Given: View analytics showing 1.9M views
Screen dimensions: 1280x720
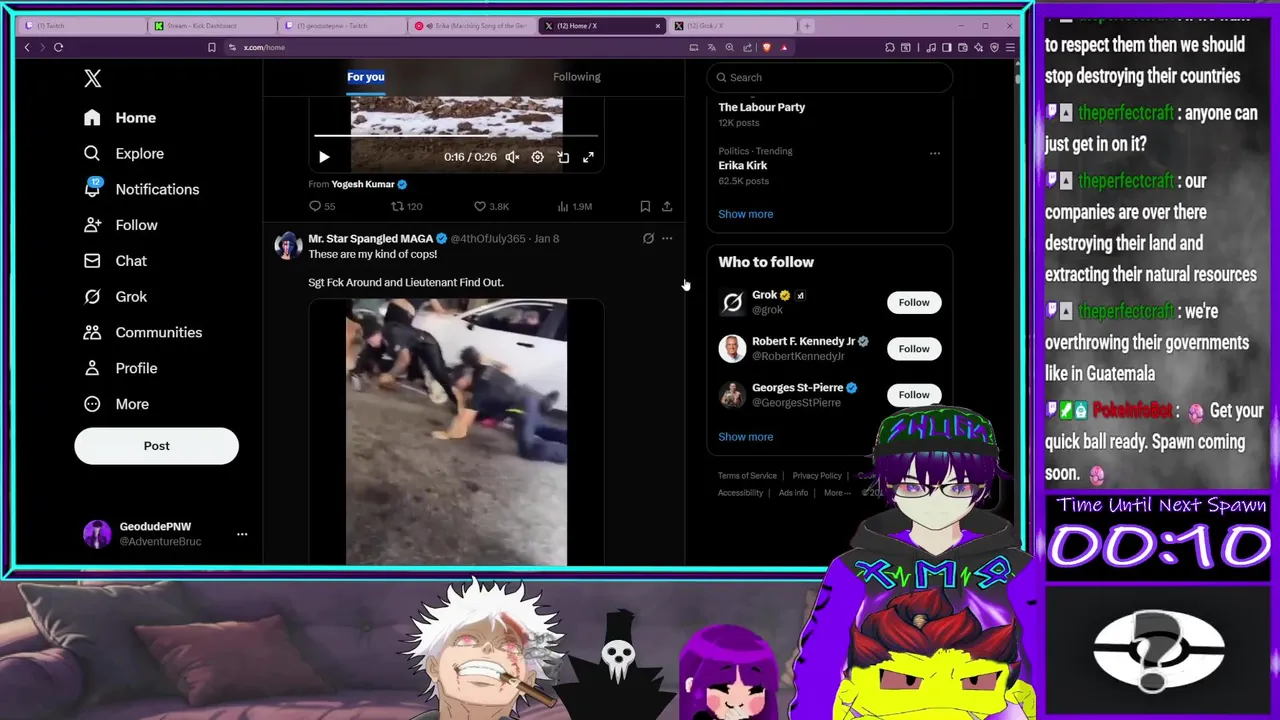Looking at the screenshot, I should [574, 206].
